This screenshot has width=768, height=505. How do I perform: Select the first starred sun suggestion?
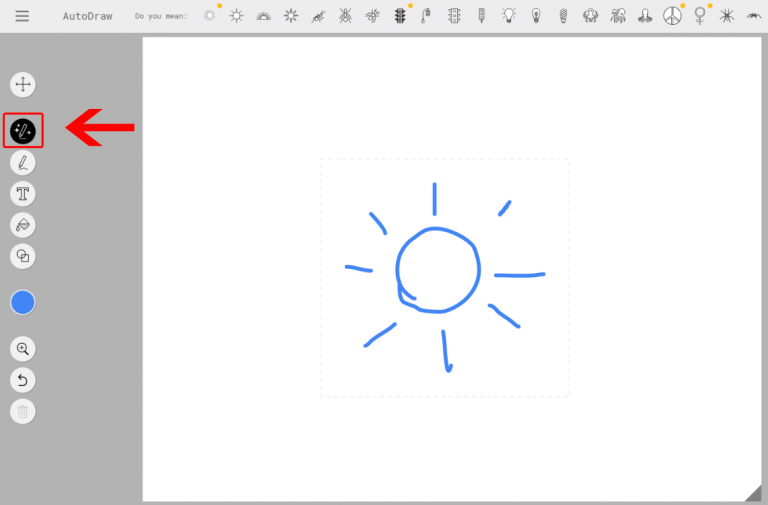[x=210, y=15]
